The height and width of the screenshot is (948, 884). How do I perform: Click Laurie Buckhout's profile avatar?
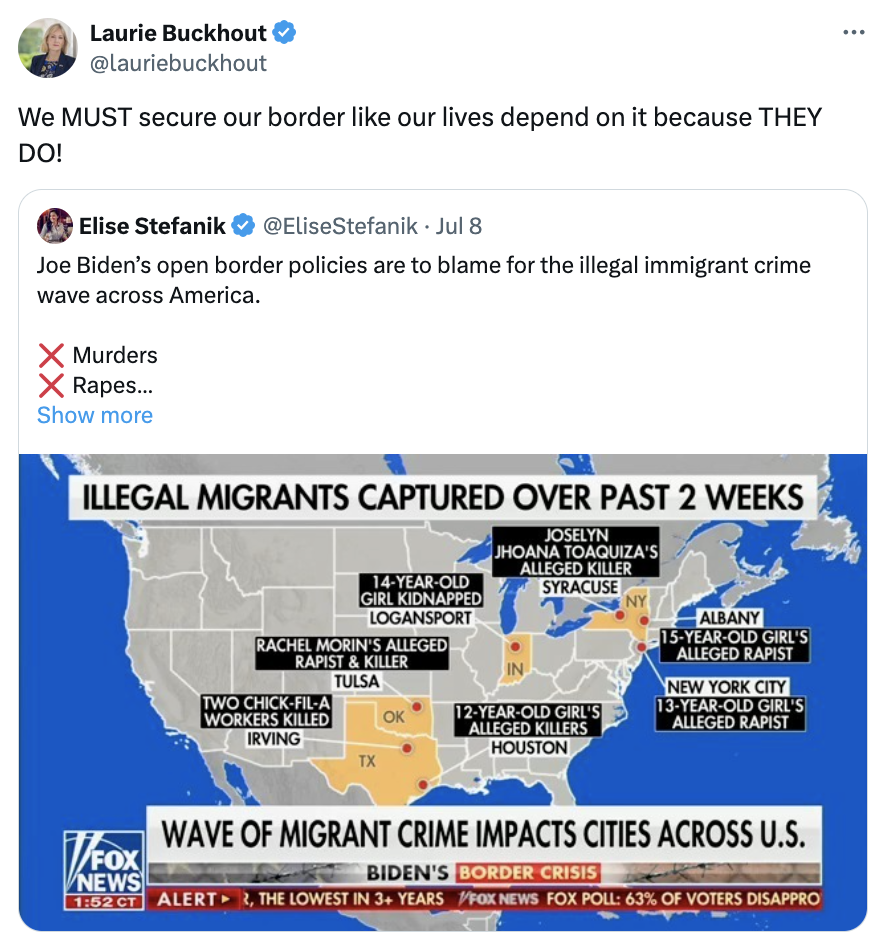tap(47, 48)
